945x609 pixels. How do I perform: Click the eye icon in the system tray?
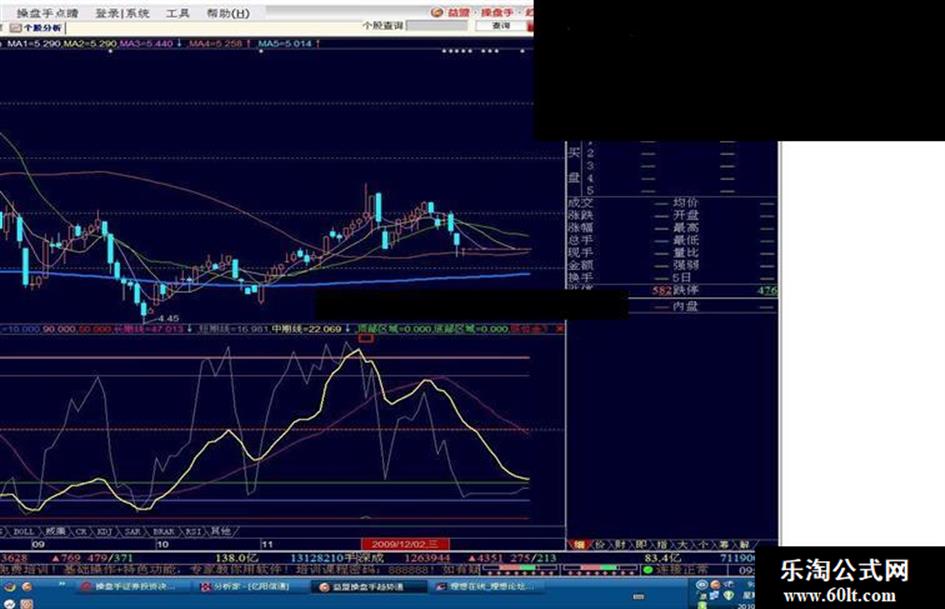tap(702, 585)
